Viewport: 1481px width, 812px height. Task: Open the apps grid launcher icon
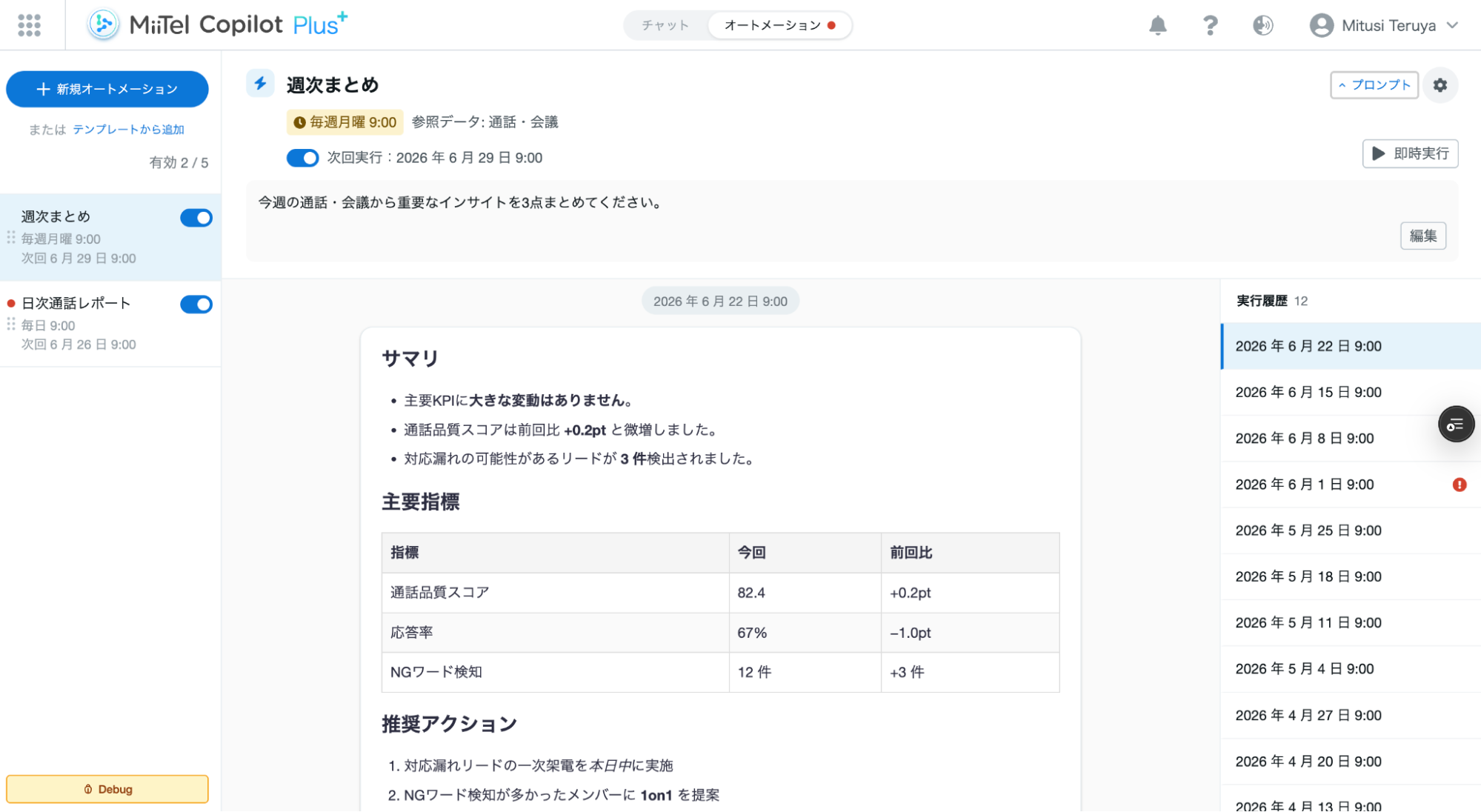(x=29, y=25)
